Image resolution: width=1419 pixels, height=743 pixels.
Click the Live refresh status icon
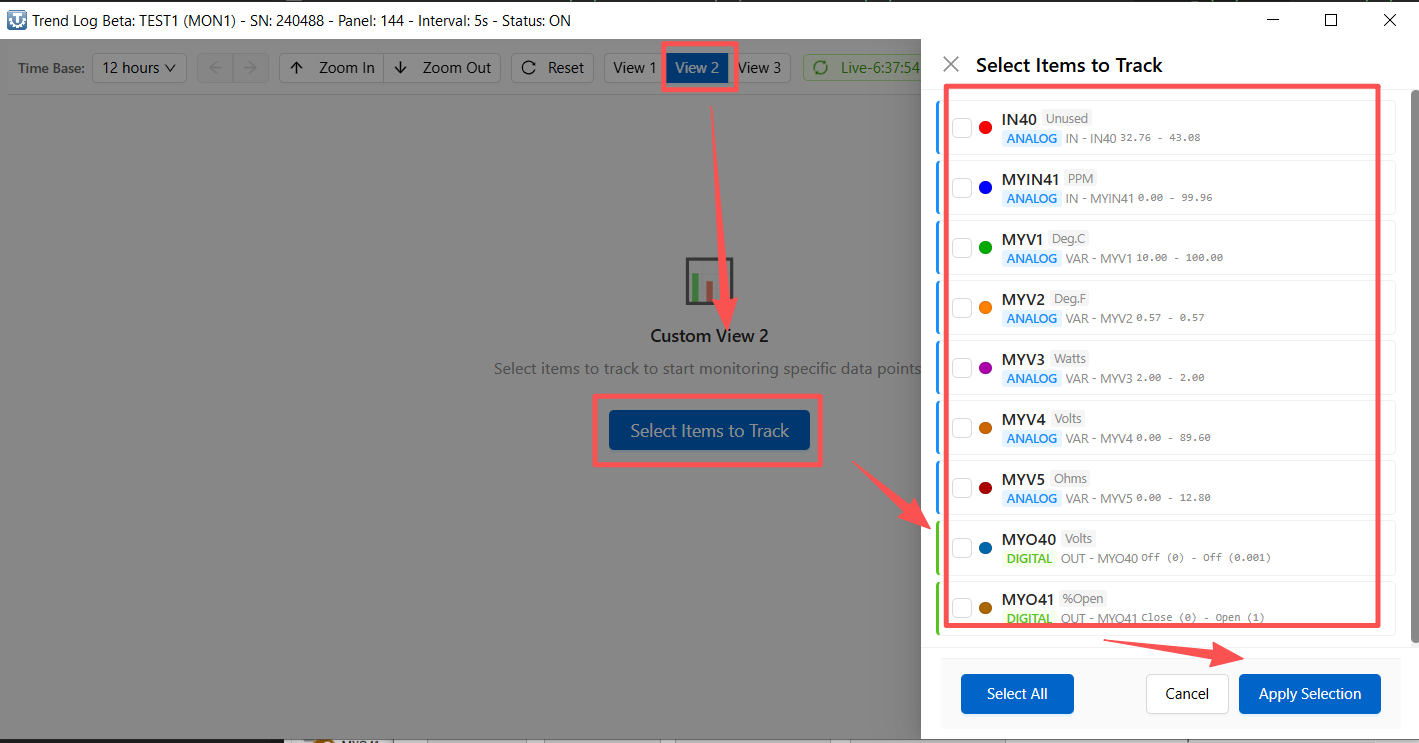821,68
